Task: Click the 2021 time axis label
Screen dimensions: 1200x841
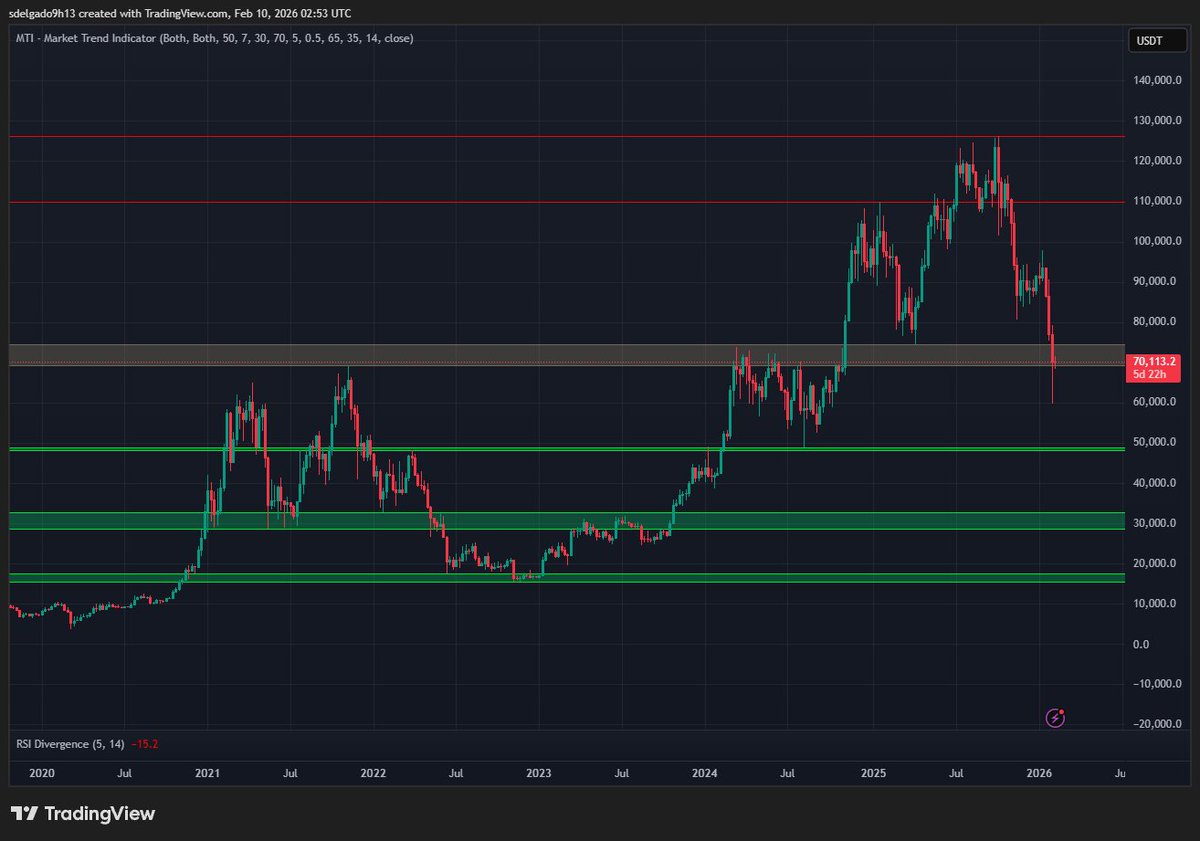Action: click(207, 773)
